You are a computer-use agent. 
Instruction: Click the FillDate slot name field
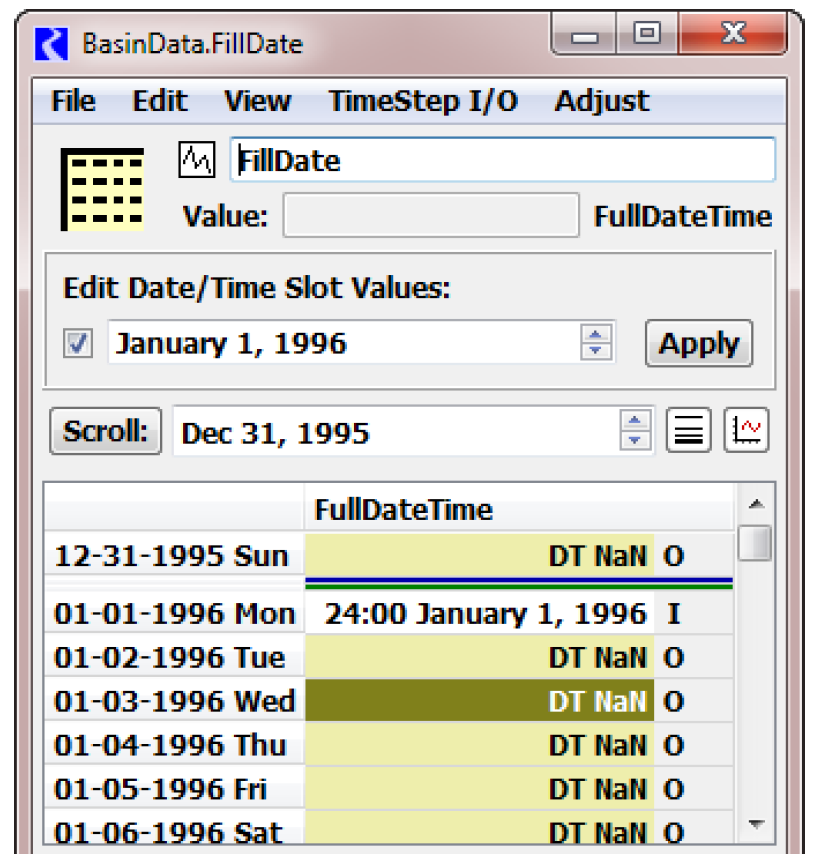(x=502, y=160)
